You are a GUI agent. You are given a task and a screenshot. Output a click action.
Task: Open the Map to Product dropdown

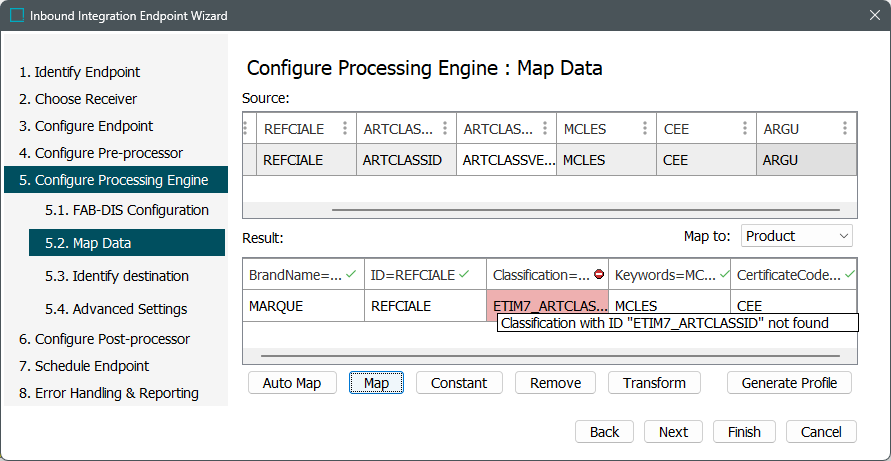797,236
